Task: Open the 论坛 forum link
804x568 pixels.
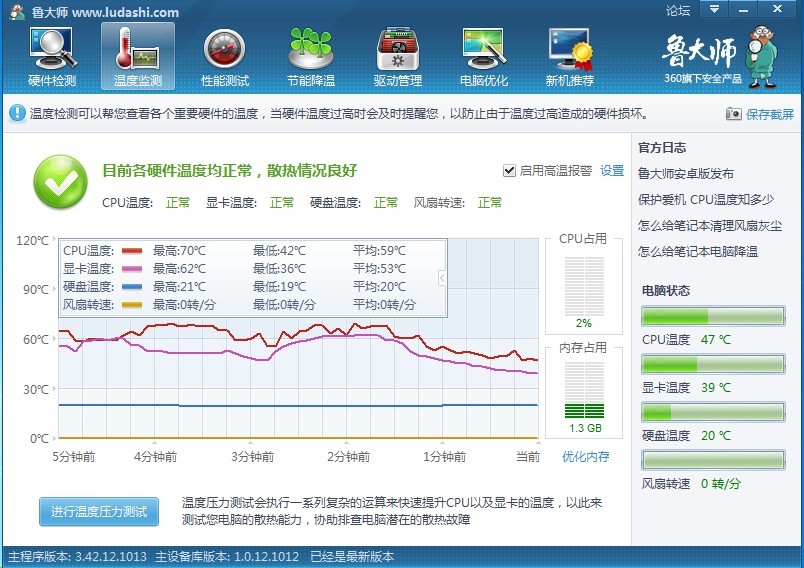Action: [x=678, y=11]
